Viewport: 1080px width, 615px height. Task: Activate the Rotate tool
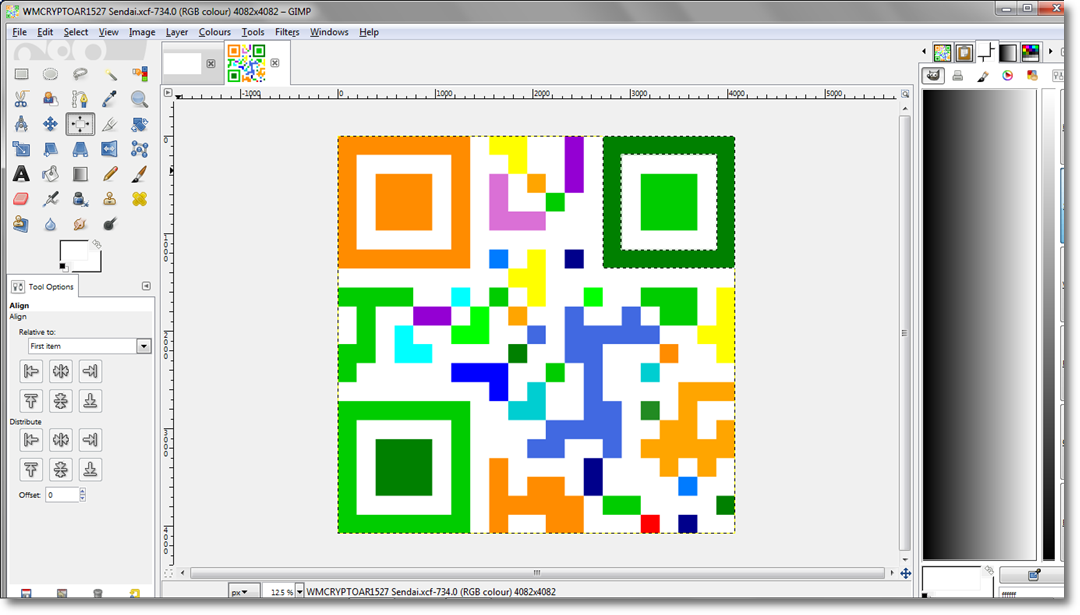139,124
